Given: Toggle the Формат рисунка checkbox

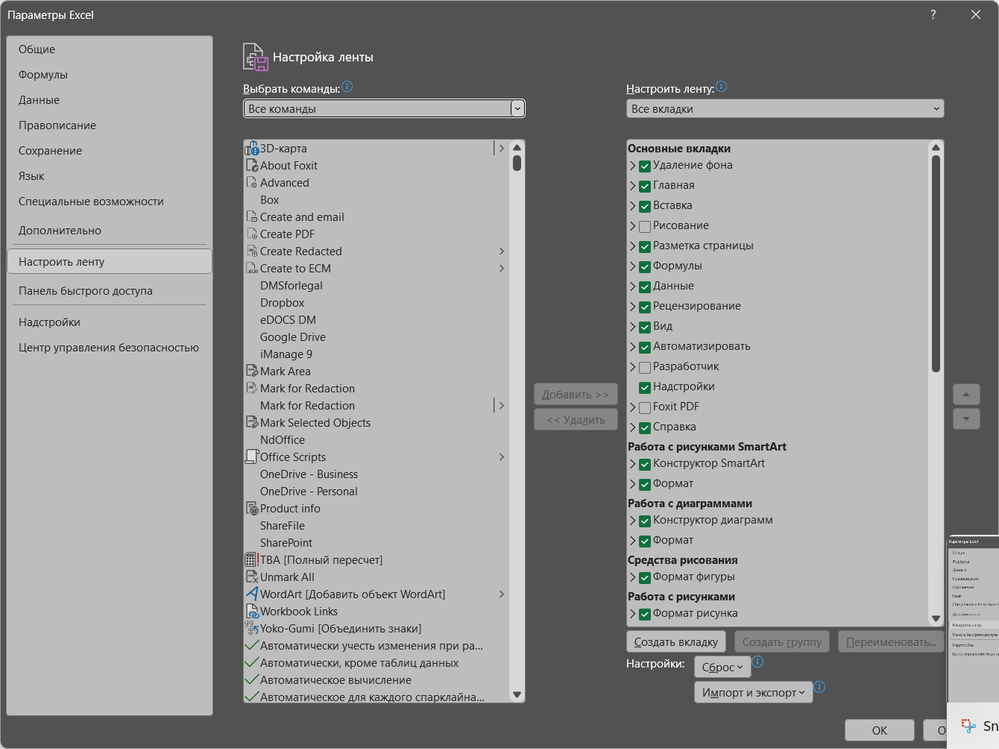Looking at the screenshot, I should (x=645, y=614).
